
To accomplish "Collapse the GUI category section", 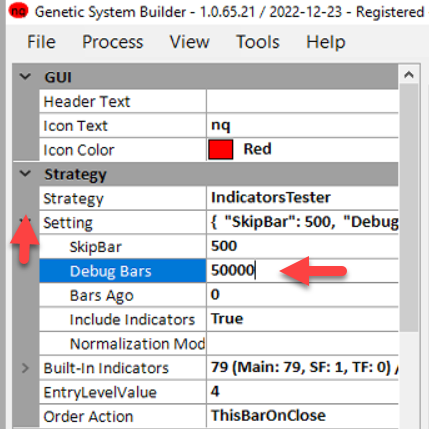I will click(25, 77).
